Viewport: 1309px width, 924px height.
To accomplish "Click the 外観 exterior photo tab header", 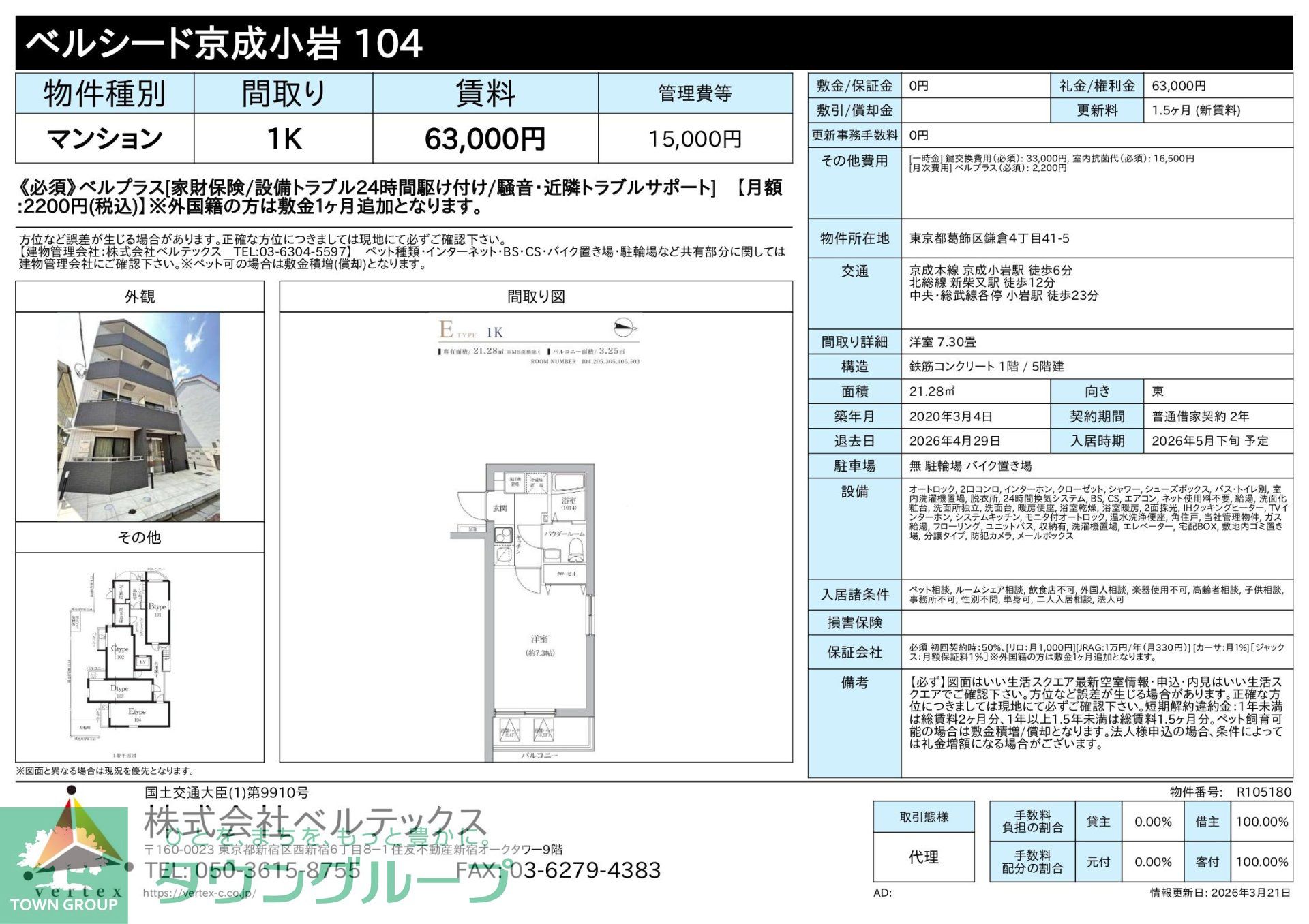I will 142,297.
